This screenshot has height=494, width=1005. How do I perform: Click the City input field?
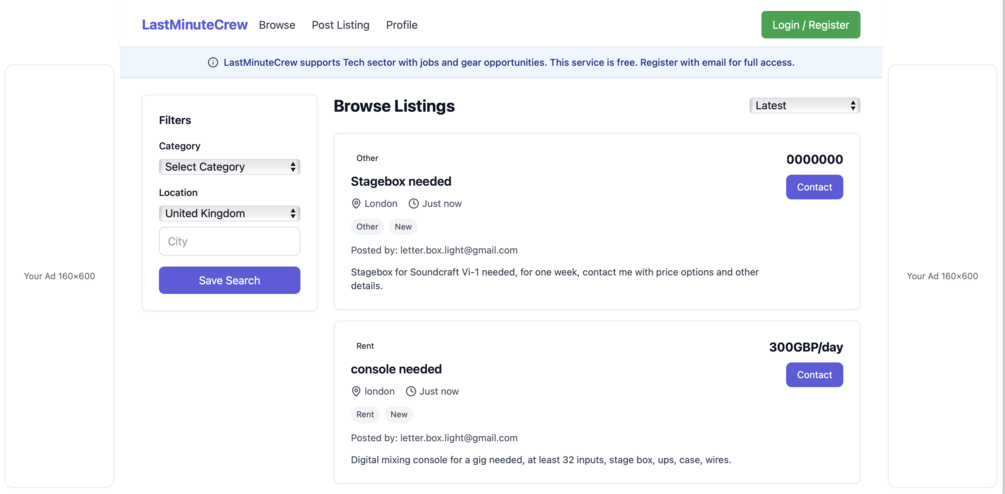coord(229,241)
